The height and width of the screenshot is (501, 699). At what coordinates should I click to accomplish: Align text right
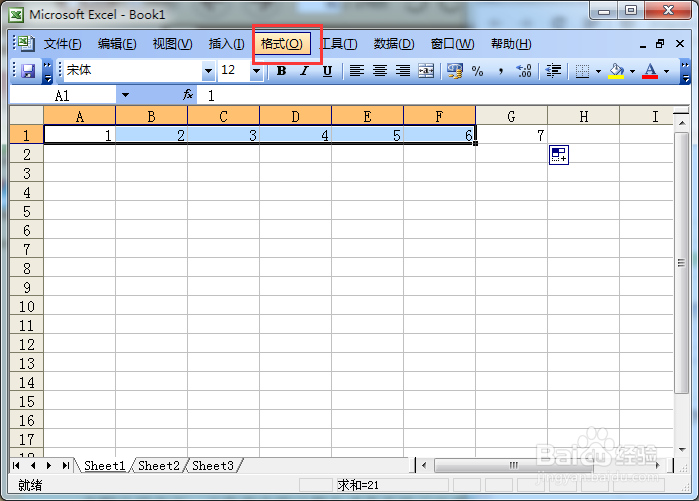click(403, 71)
